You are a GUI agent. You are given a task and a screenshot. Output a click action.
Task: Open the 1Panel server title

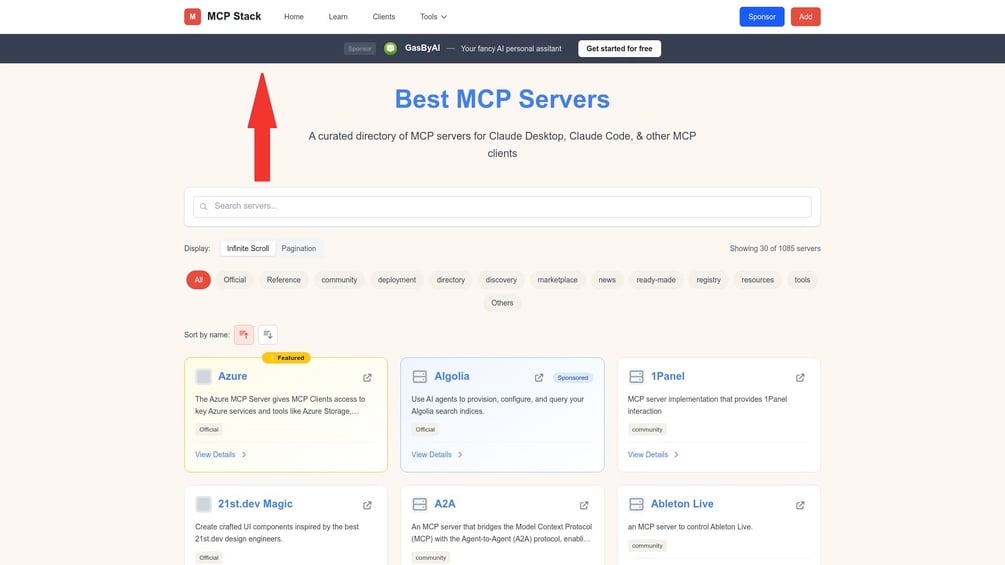coord(667,376)
